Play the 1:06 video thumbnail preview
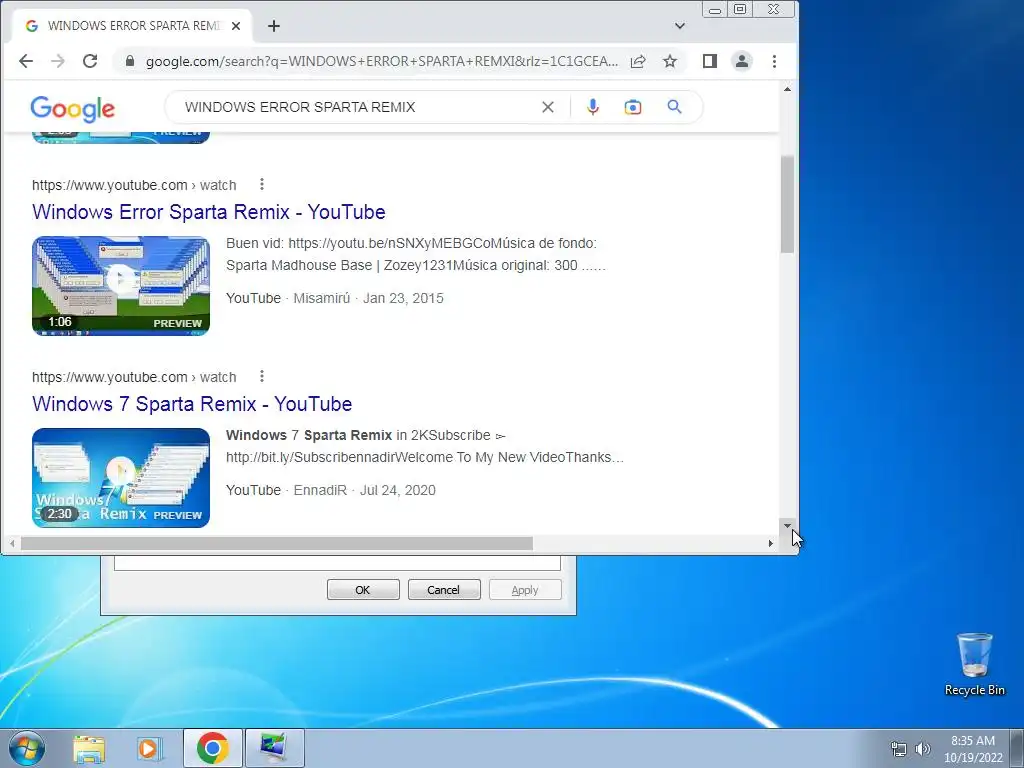 tap(121, 286)
